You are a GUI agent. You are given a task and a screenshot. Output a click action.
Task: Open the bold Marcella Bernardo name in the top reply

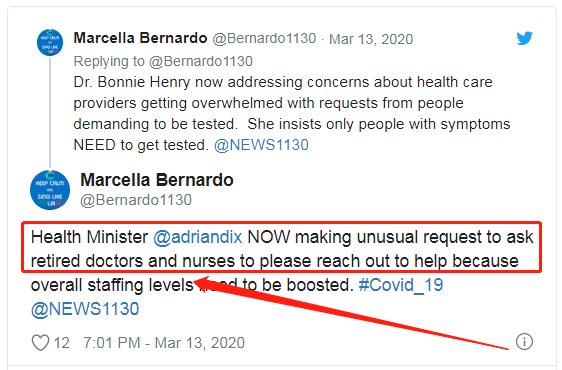click(x=140, y=38)
